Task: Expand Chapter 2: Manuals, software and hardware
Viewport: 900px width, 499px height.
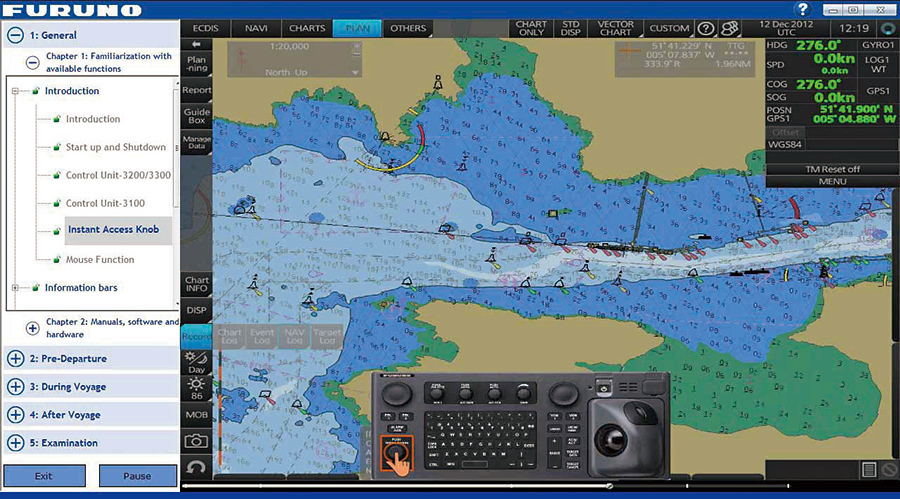Action: point(32,328)
